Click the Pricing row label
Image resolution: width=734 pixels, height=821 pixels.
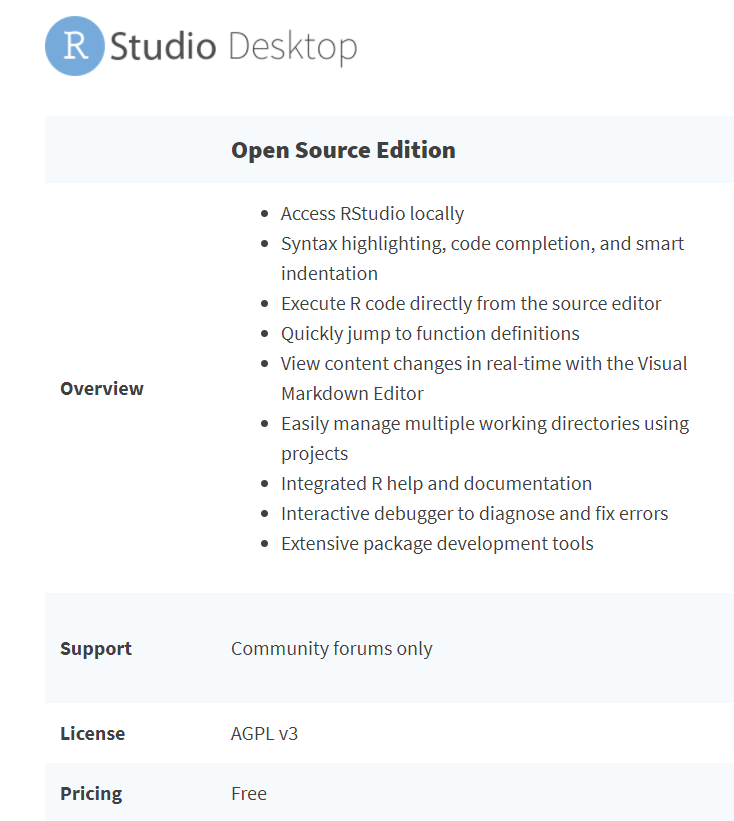click(x=91, y=793)
